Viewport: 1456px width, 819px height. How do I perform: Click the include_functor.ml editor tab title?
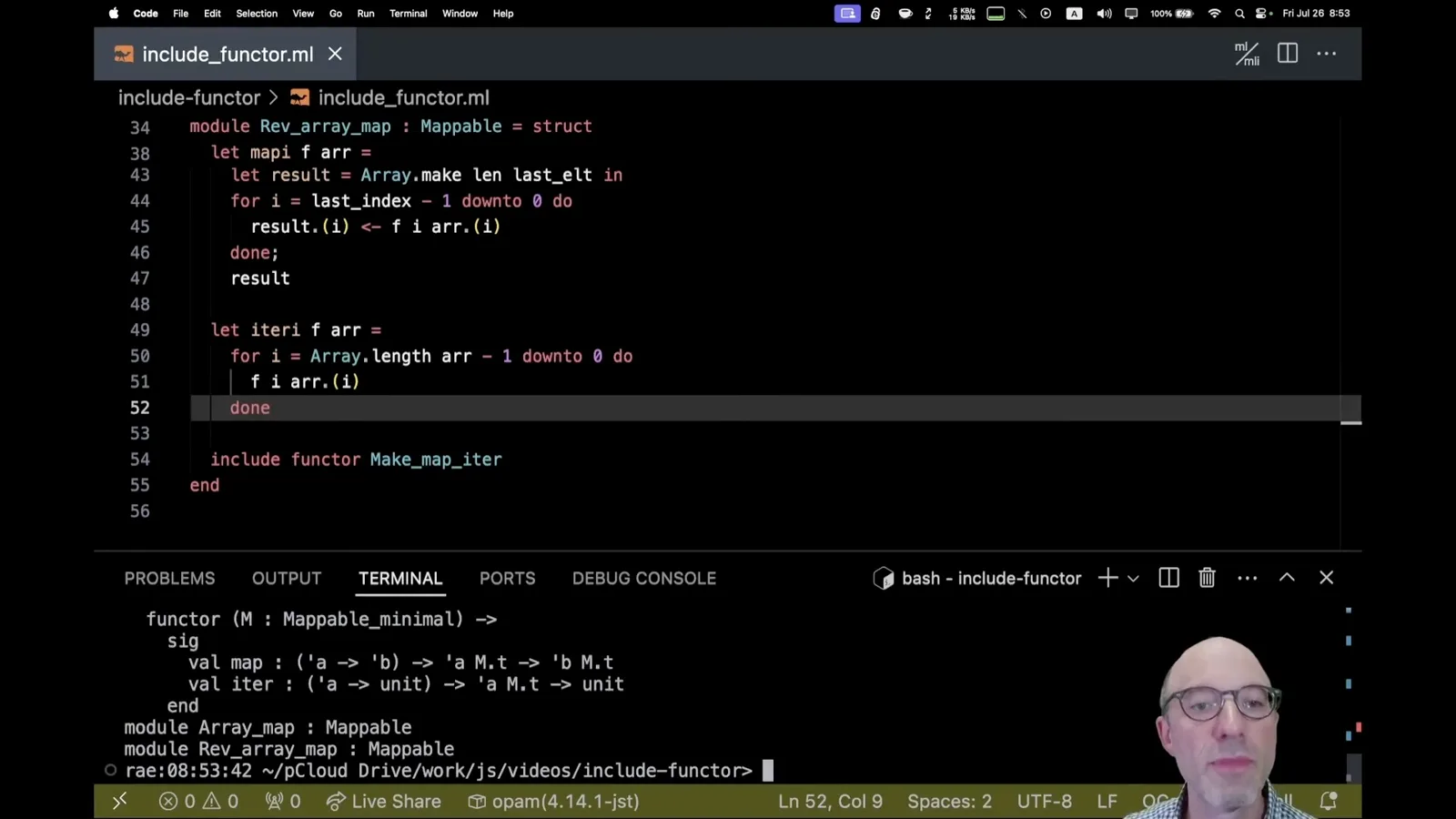click(227, 54)
